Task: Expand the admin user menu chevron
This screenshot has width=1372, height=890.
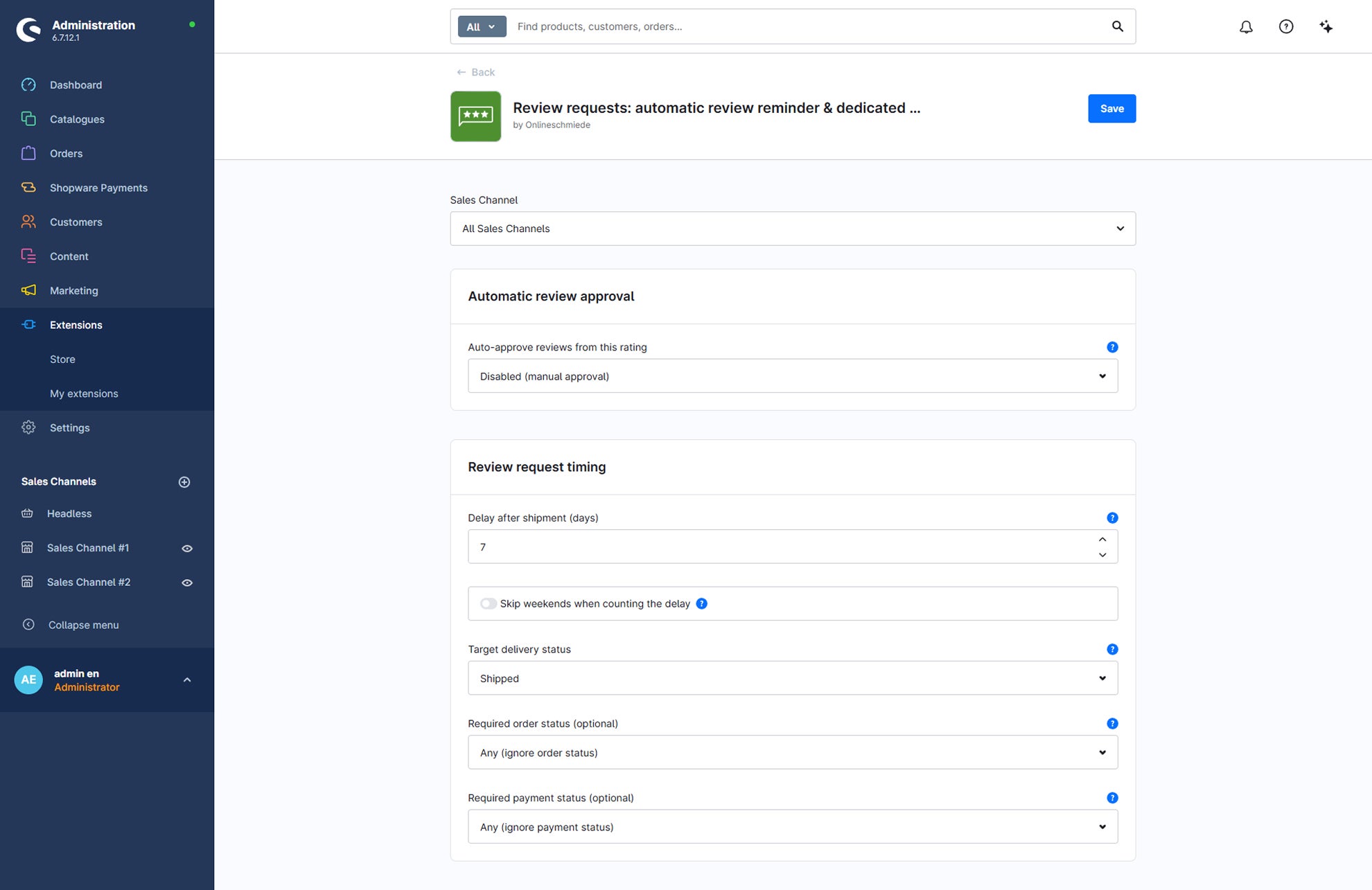Action: point(187,680)
